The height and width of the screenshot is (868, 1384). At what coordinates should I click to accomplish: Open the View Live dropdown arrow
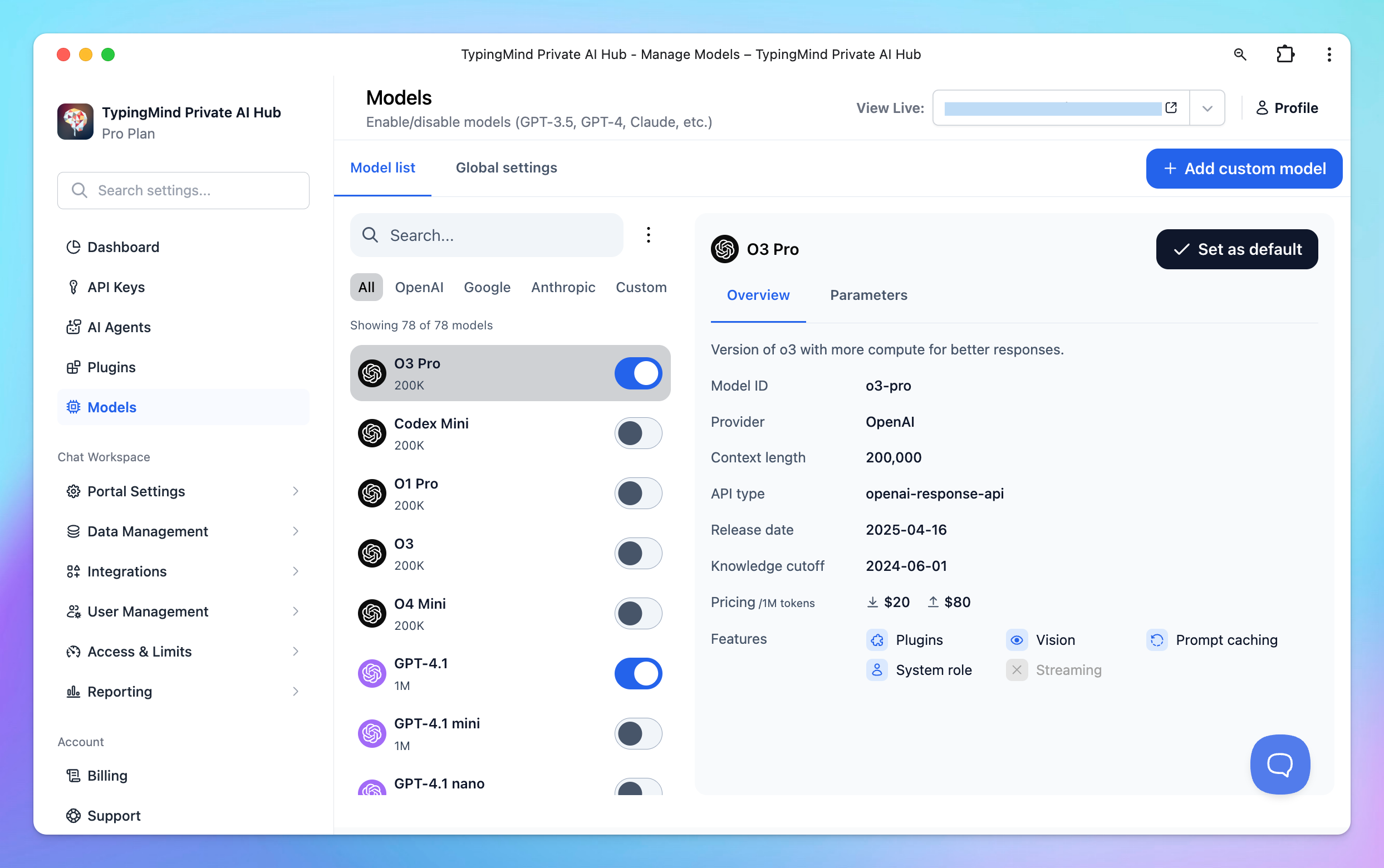pyautogui.click(x=1207, y=108)
